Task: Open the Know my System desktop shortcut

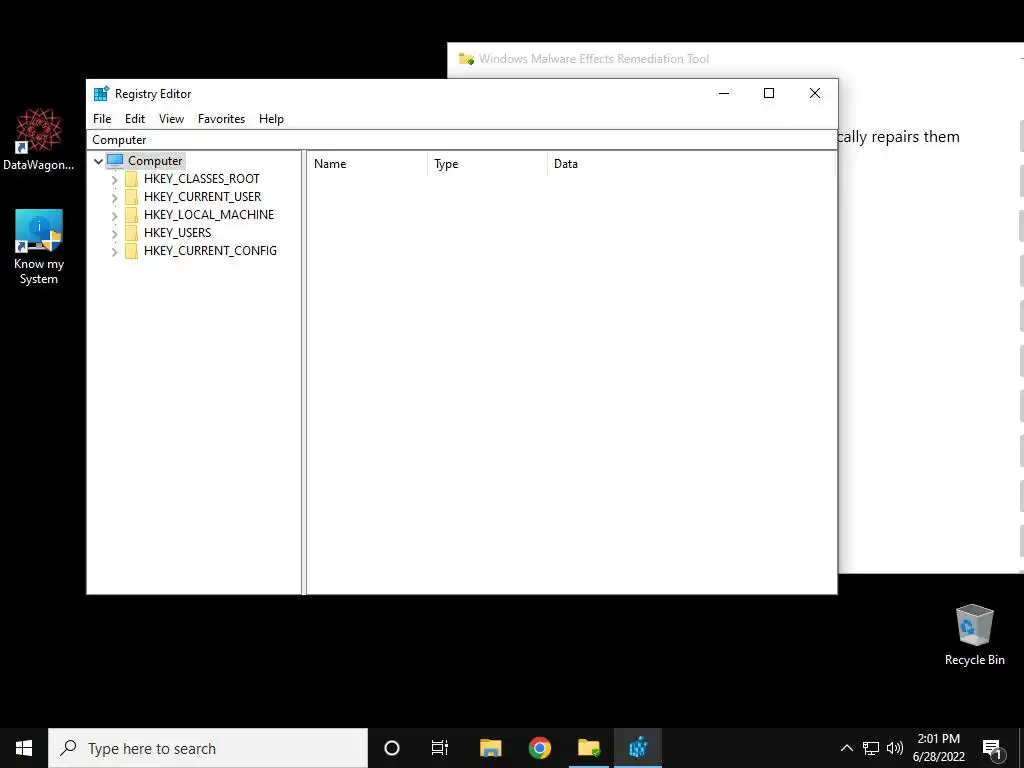Action: 39,247
